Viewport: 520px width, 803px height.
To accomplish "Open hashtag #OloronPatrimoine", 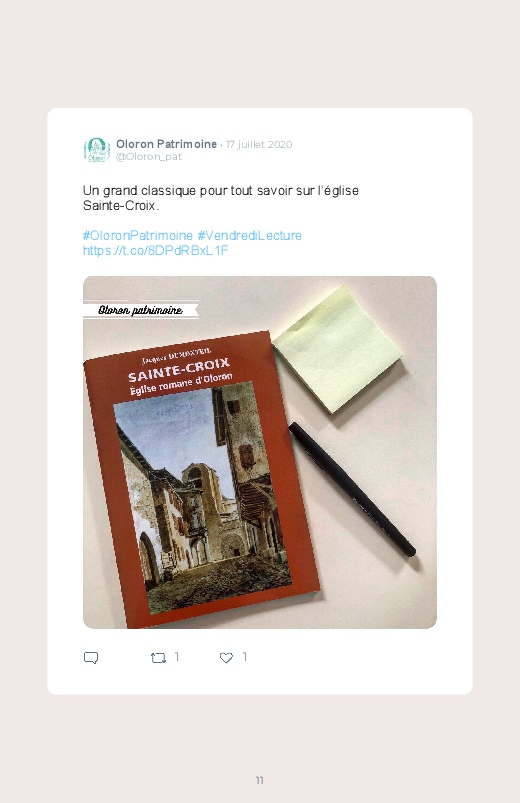I will (x=138, y=236).
